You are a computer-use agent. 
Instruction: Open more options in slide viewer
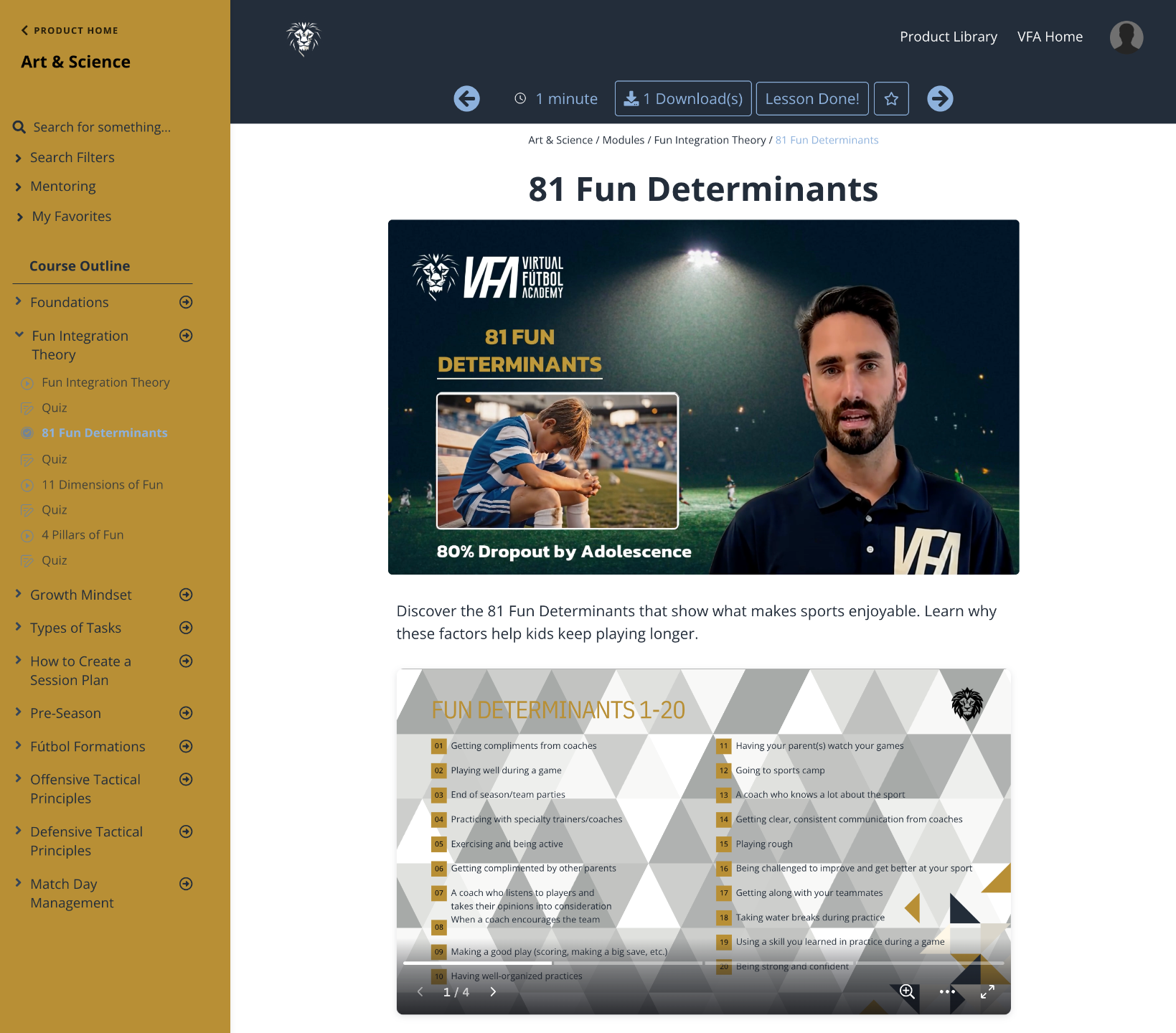tap(947, 991)
